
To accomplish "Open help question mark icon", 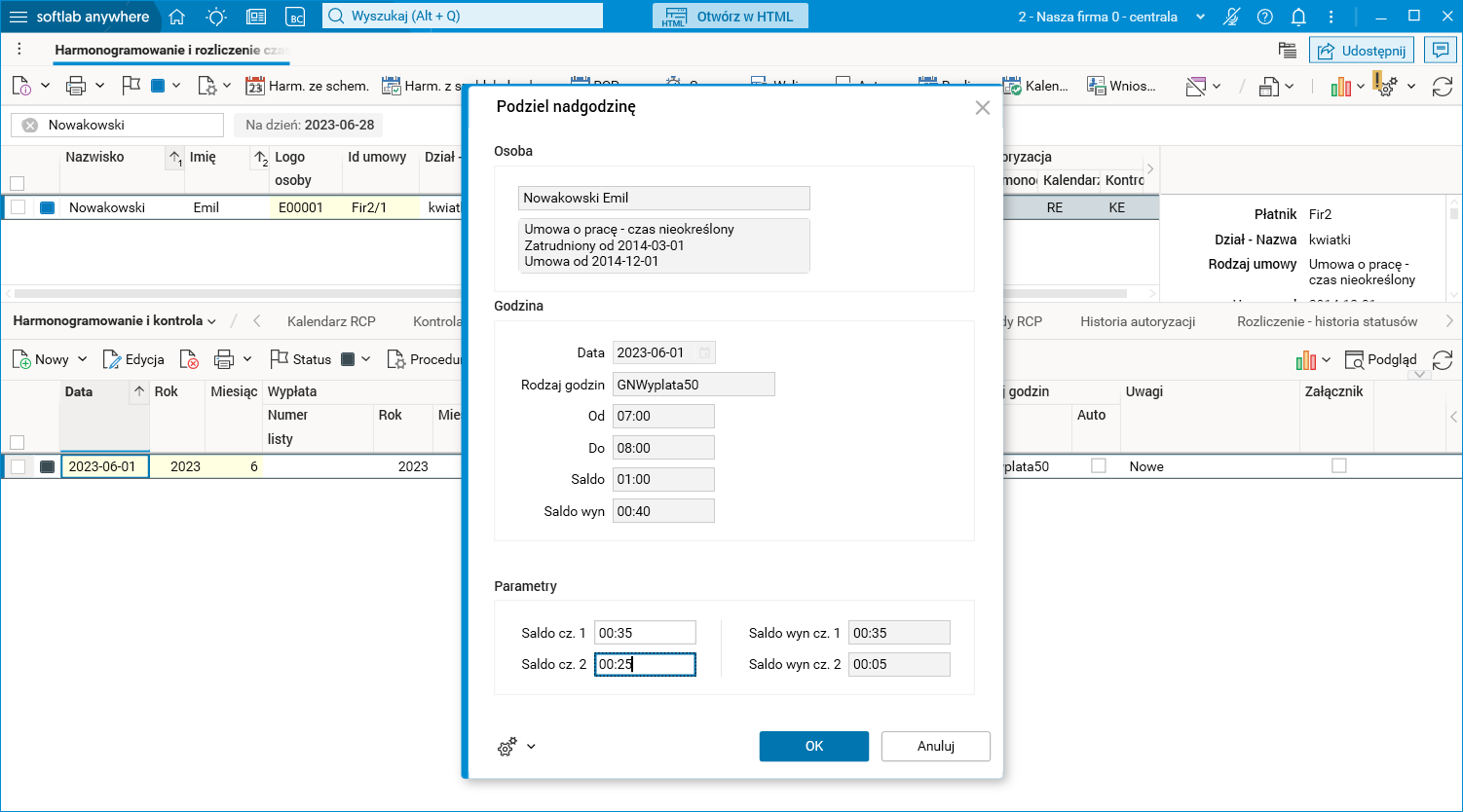I will click(x=1265, y=17).
